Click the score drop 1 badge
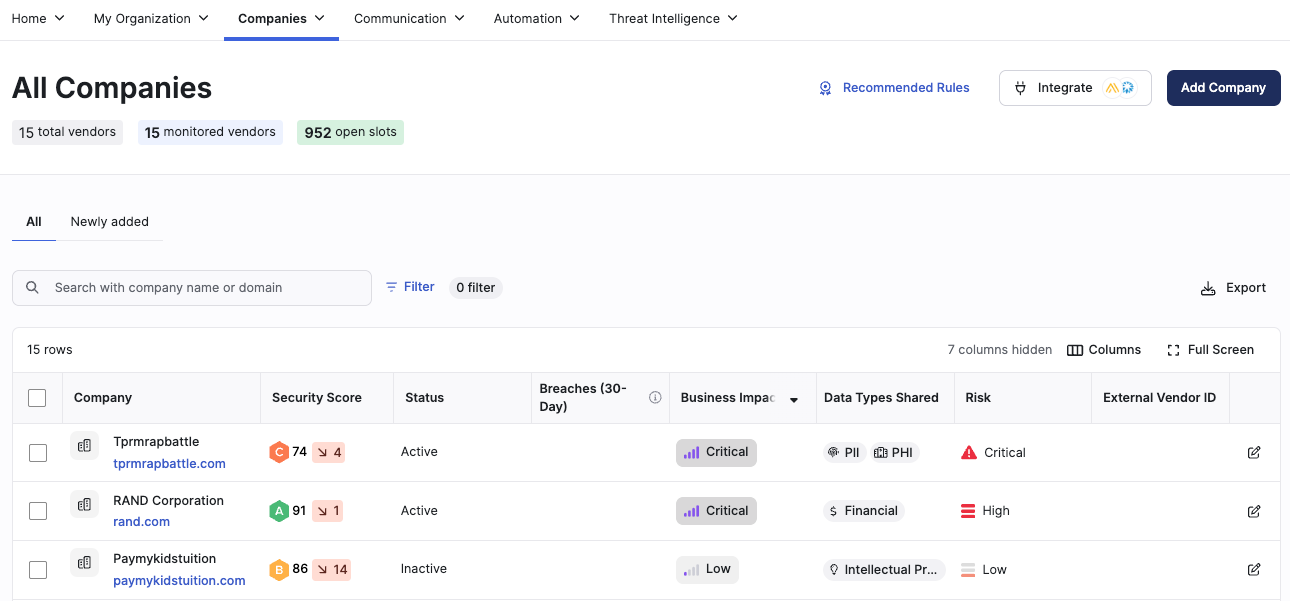 pyautogui.click(x=328, y=511)
